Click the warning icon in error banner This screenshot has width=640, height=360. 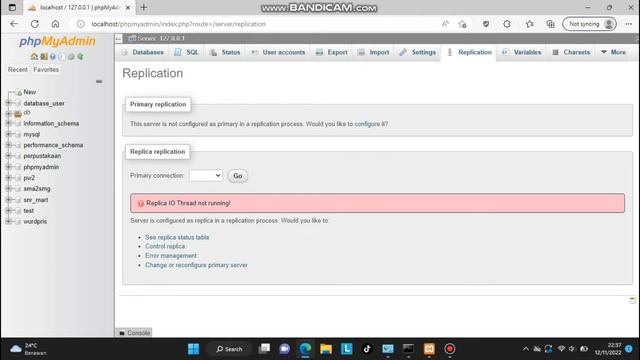click(x=140, y=203)
